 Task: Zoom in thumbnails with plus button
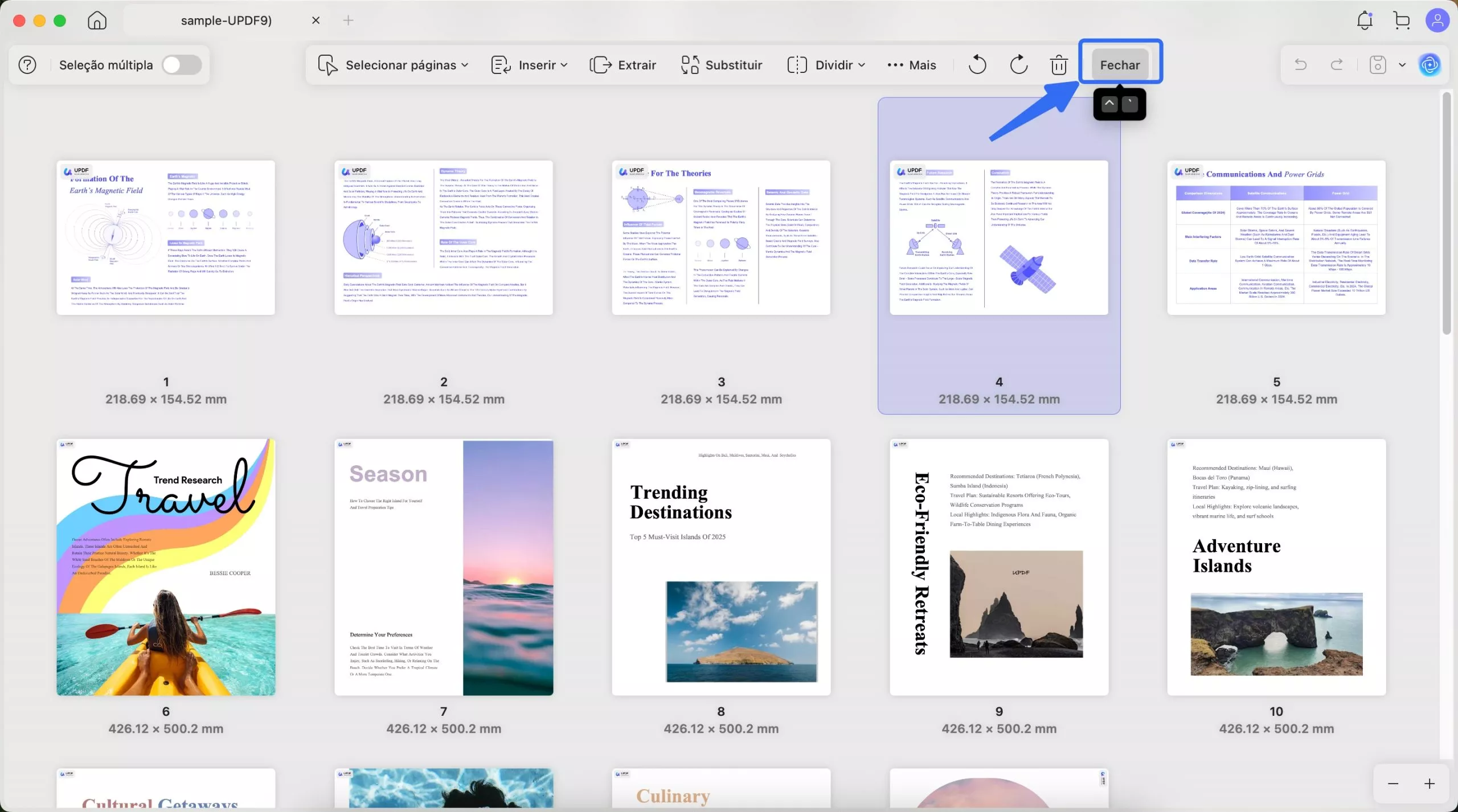pos(1430,784)
